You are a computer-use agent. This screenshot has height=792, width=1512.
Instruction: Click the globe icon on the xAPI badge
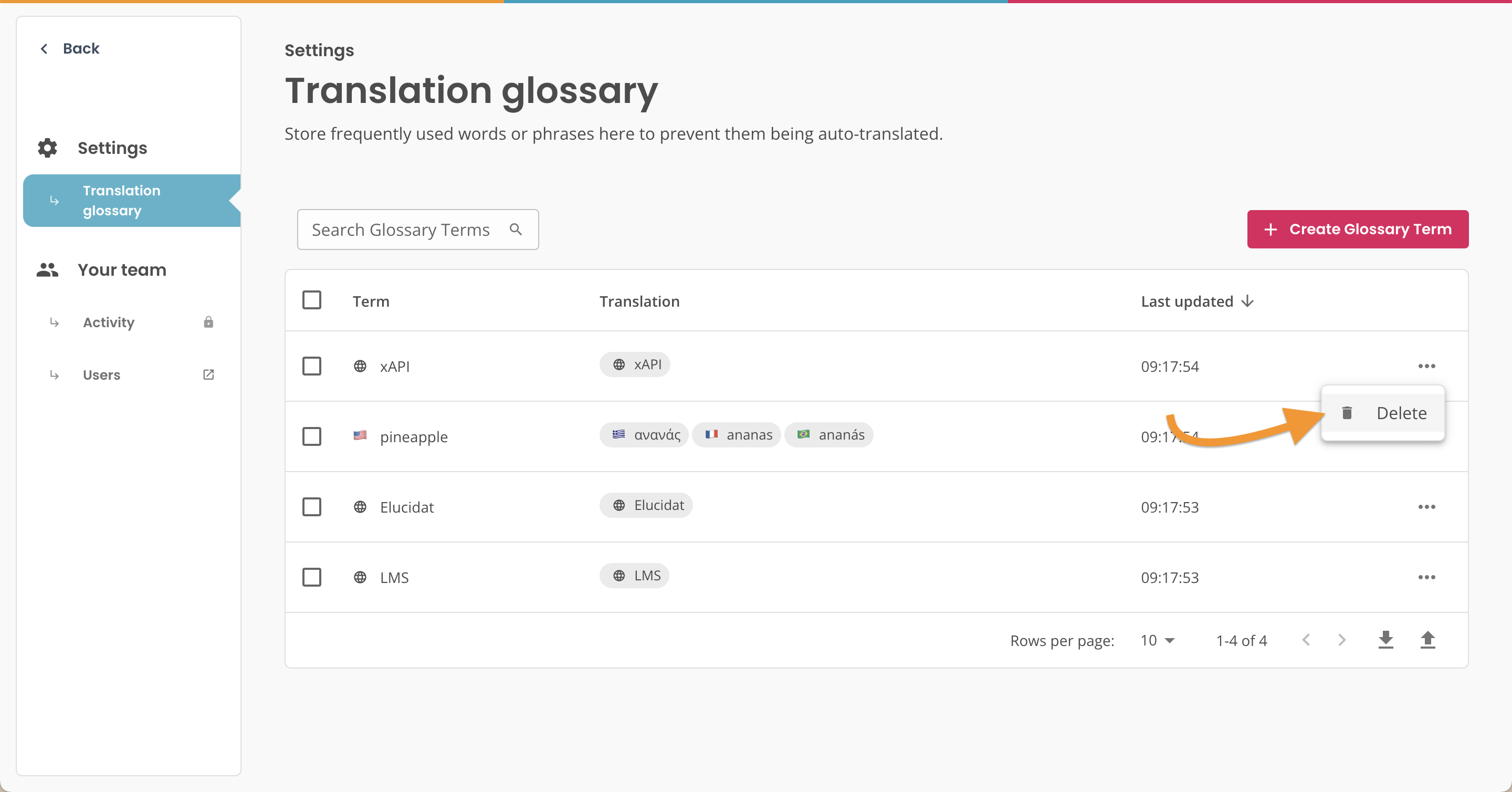[618, 364]
